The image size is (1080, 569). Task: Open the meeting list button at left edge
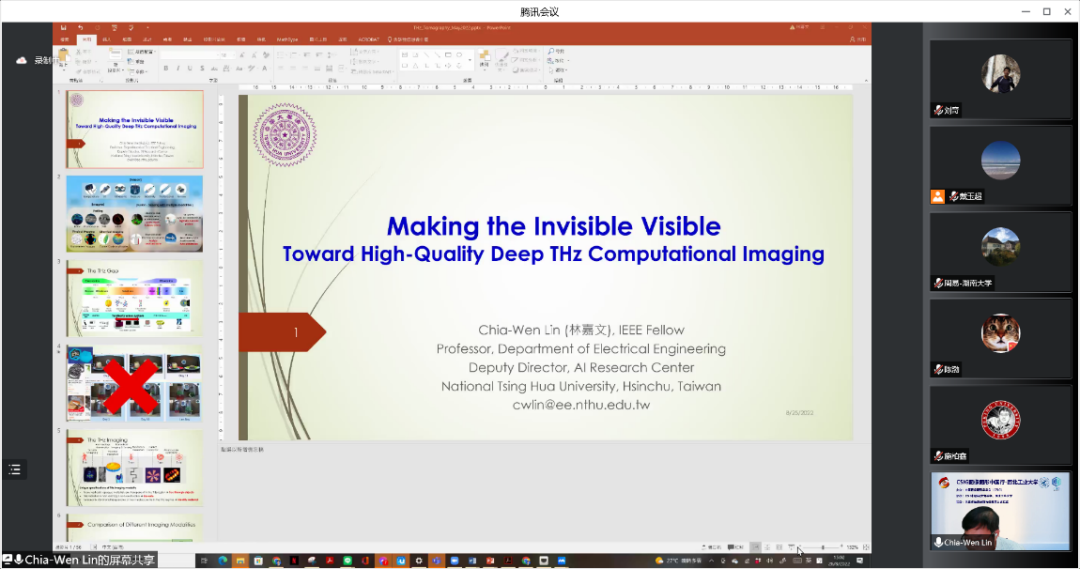tap(14, 469)
